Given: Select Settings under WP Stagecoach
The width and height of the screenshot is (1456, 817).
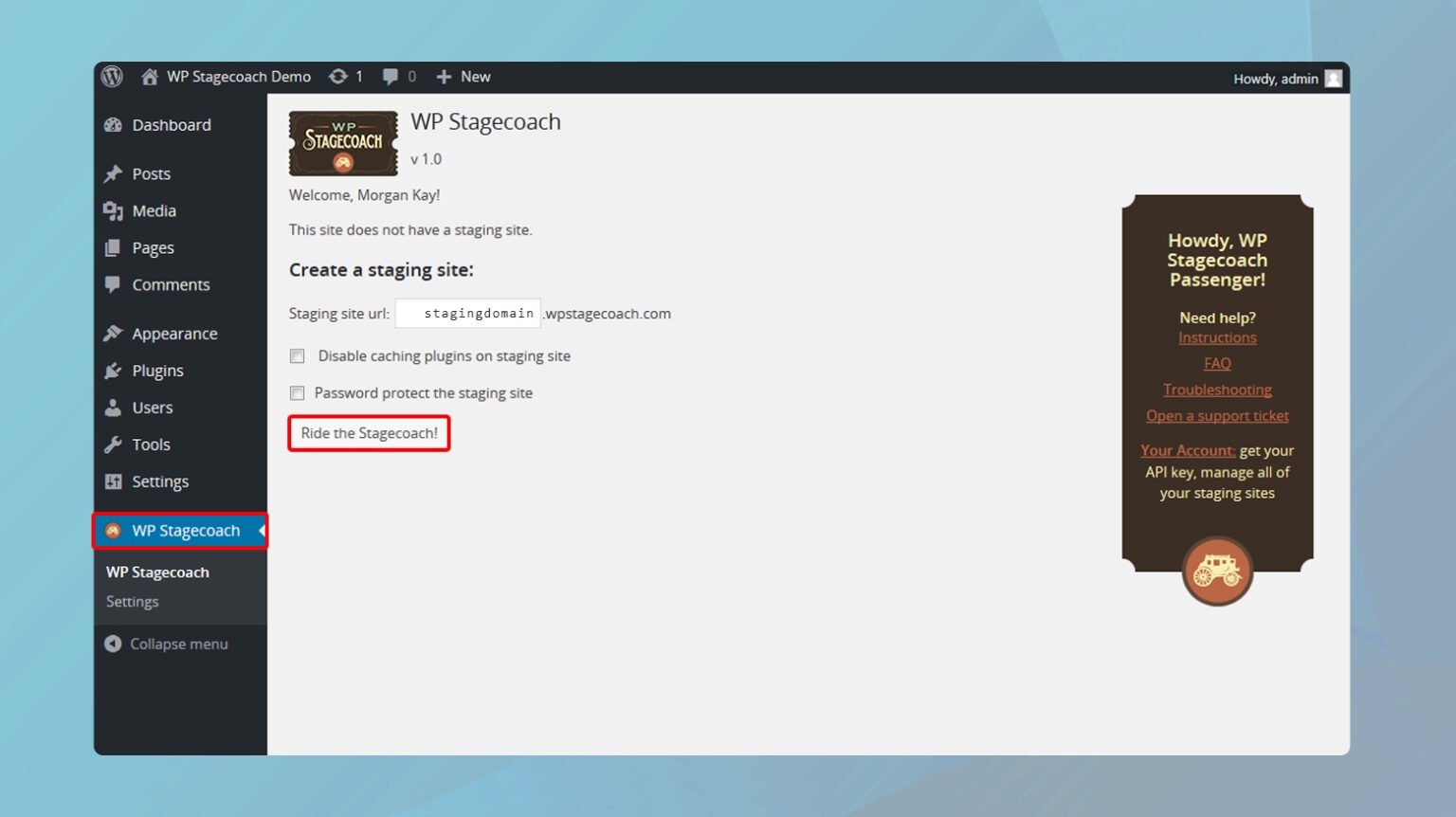Looking at the screenshot, I should (132, 601).
